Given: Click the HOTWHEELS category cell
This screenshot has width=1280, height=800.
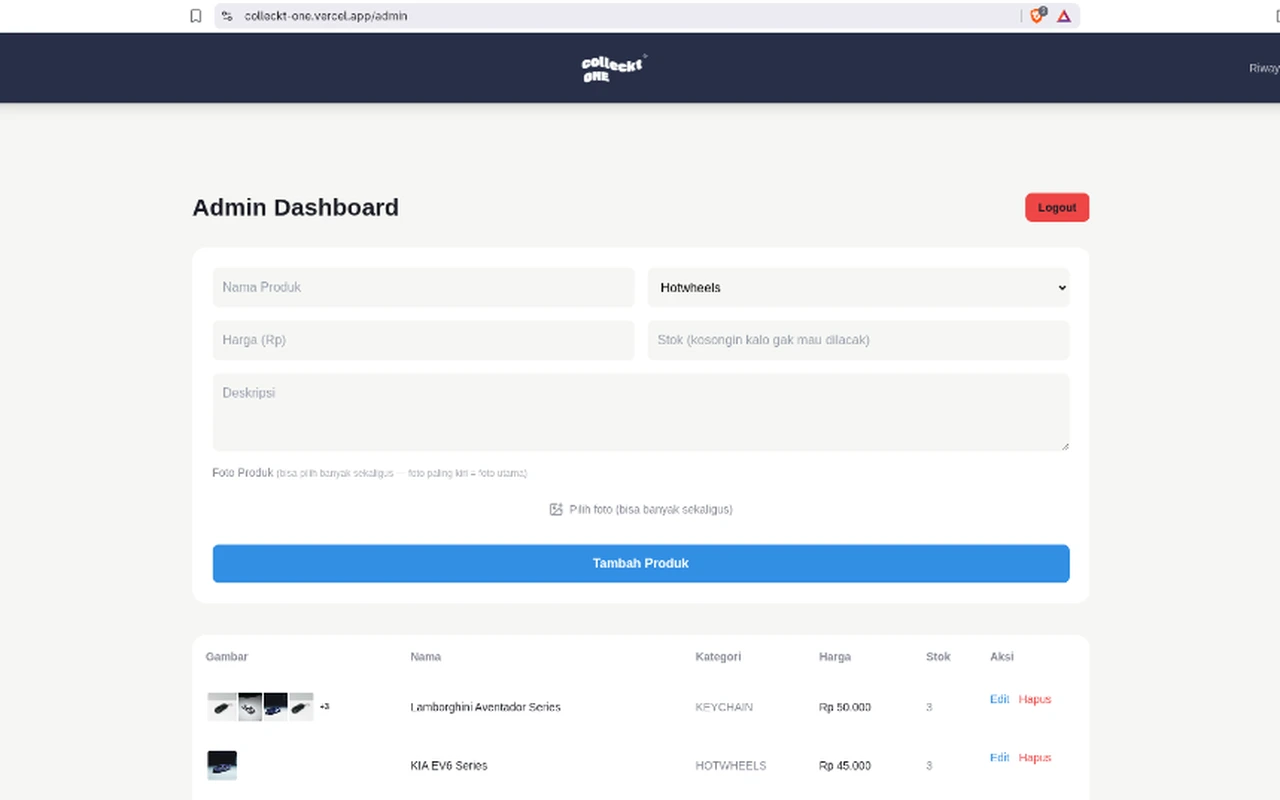Looking at the screenshot, I should (x=731, y=765).
